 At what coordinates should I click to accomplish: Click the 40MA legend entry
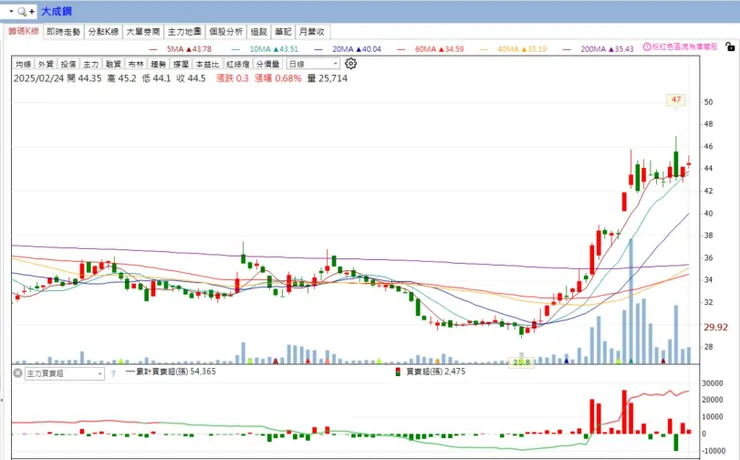point(513,49)
